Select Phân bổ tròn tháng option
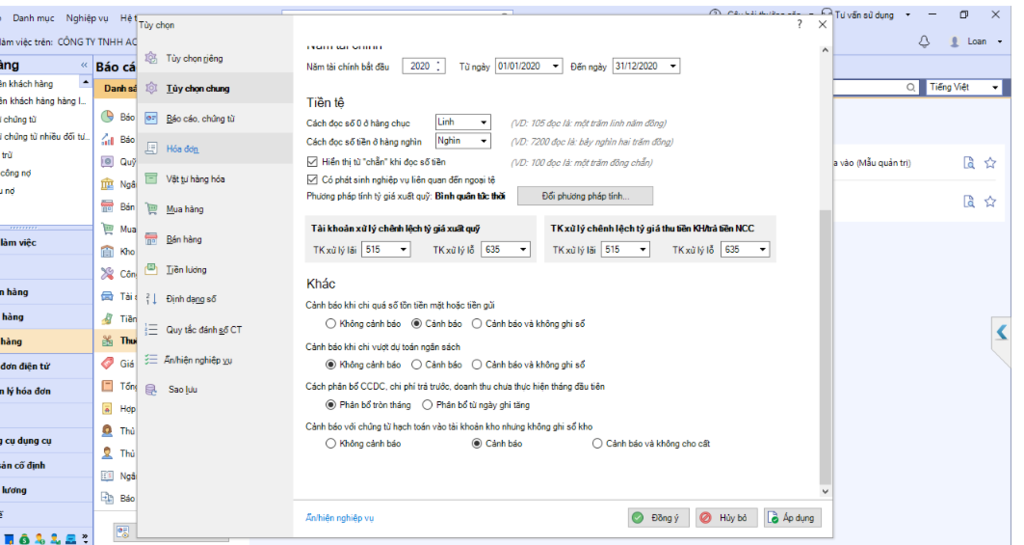This screenshot has height=545, width=1024. pyautogui.click(x=330, y=405)
